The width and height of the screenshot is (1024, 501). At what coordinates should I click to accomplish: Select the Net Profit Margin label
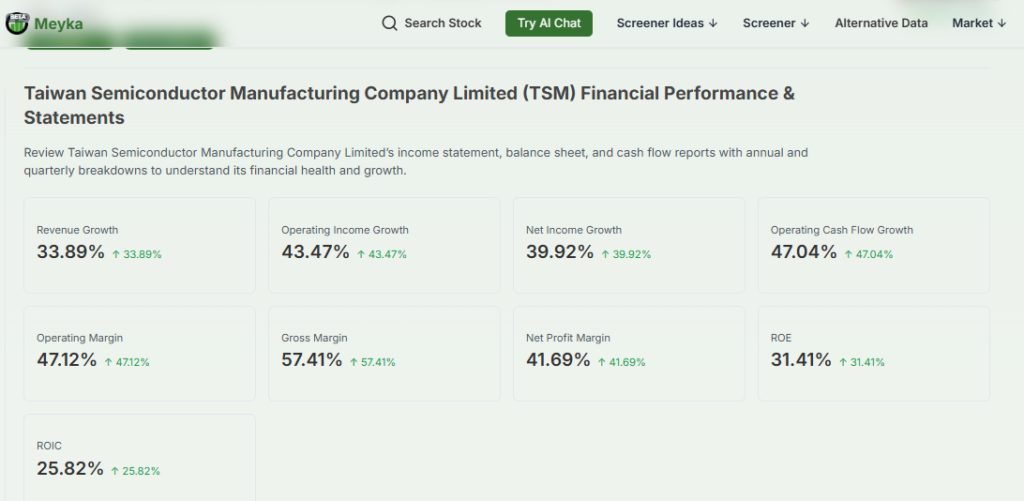(x=568, y=338)
